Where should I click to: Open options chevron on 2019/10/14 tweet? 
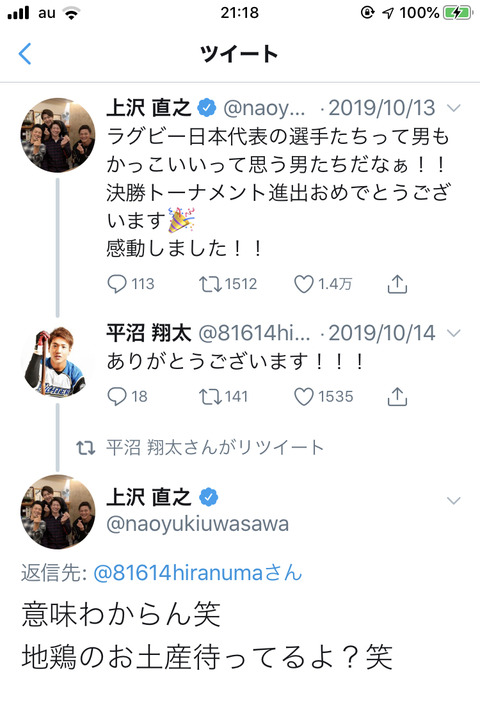click(x=454, y=333)
